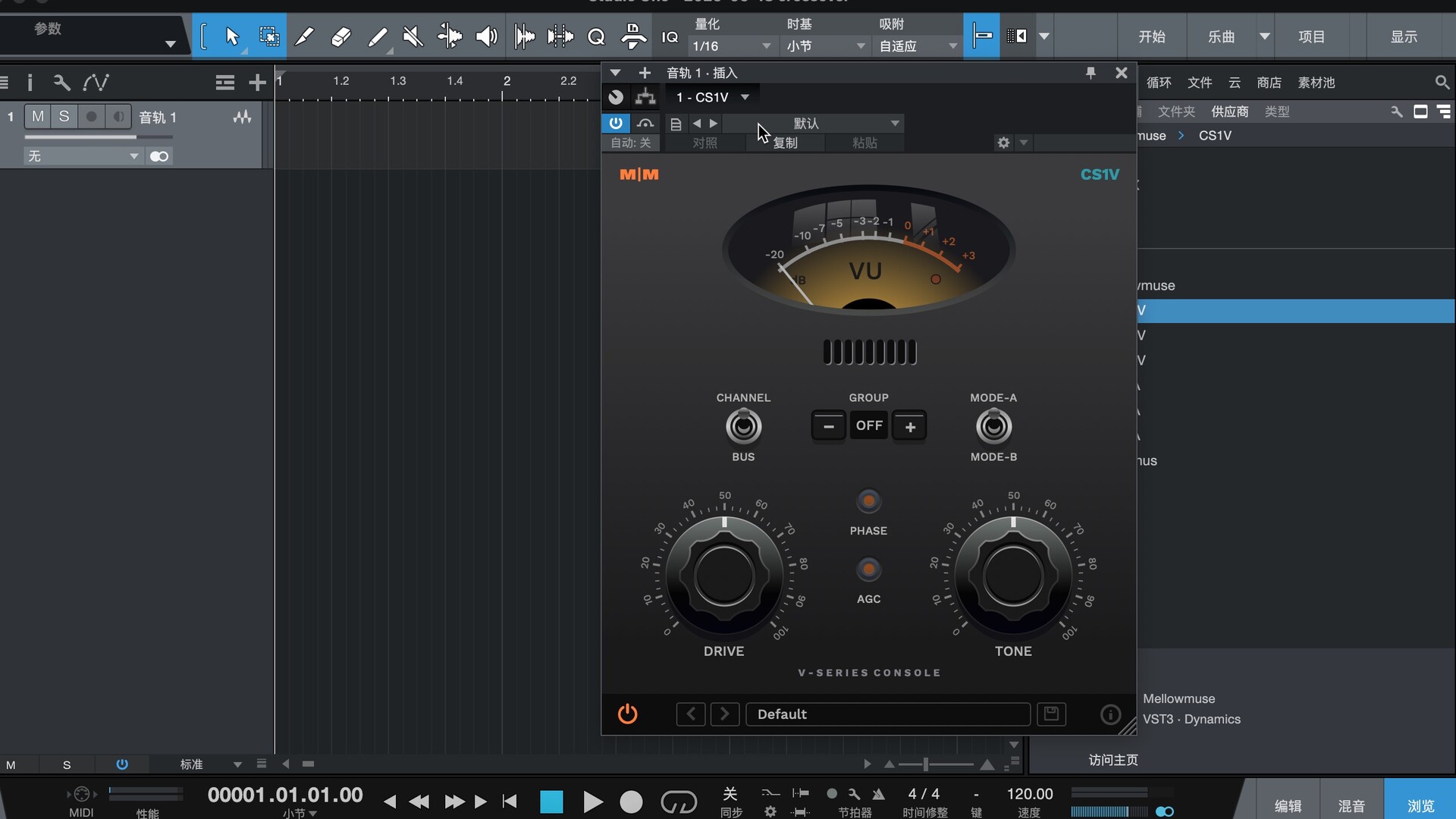Flip the CHANNEL/BUS switch
1456x819 pixels.
743,427
